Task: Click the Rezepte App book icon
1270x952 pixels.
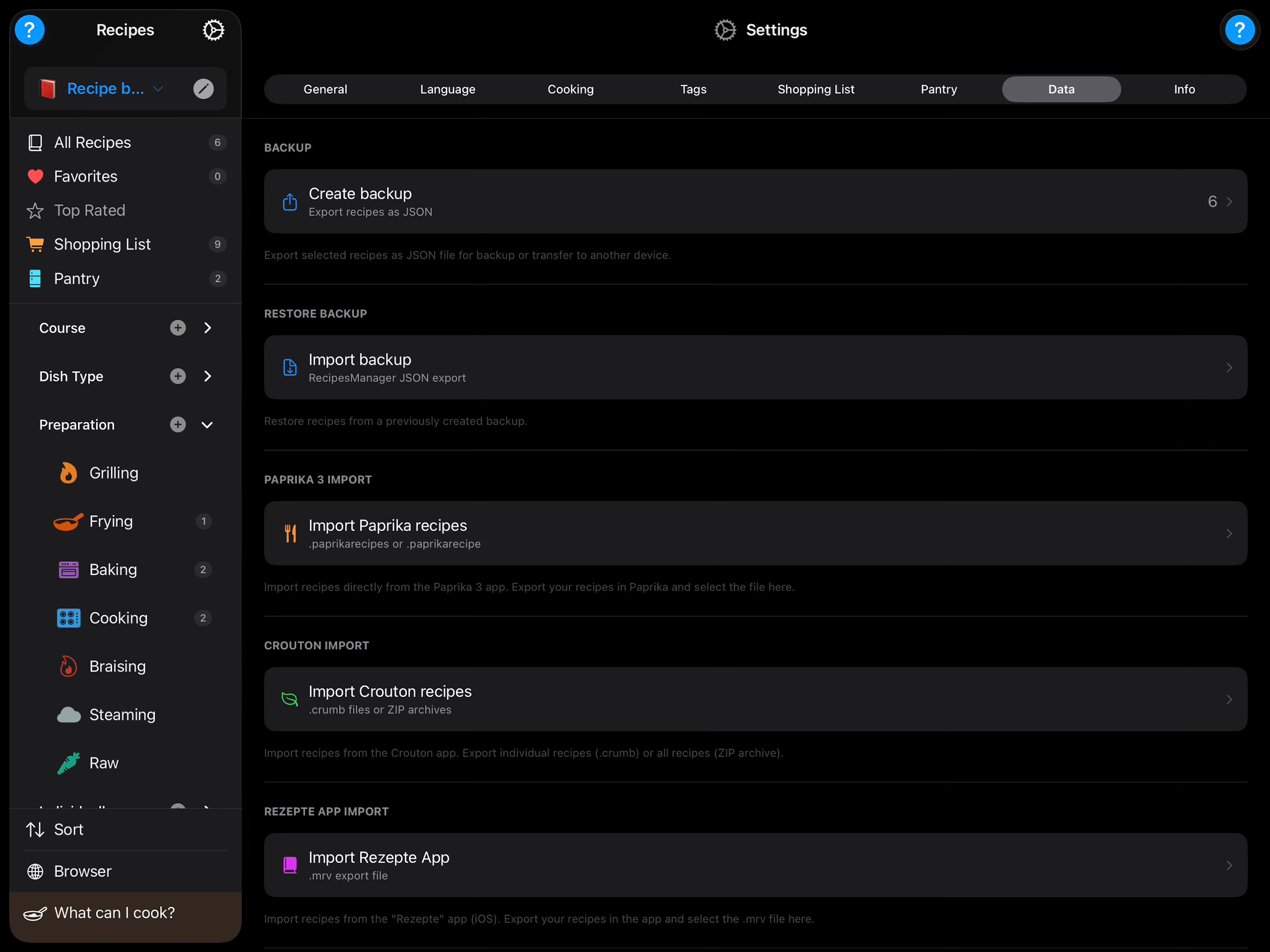Action: click(x=290, y=865)
